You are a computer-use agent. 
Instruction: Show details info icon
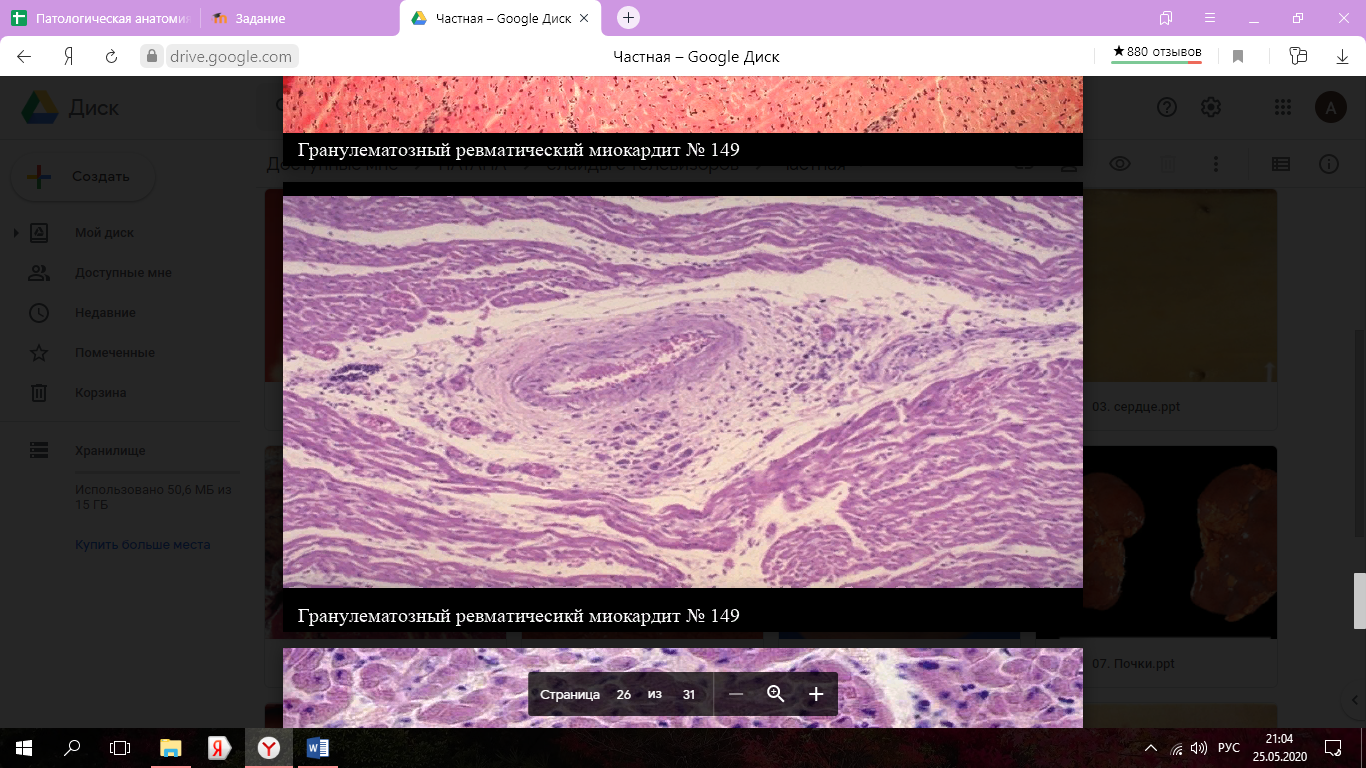click(1329, 164)
